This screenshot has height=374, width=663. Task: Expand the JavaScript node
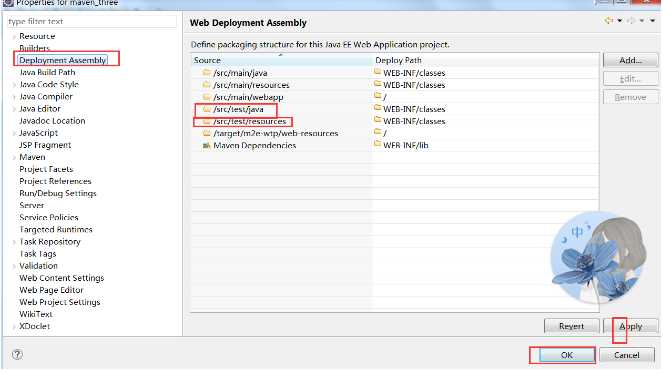14,133
